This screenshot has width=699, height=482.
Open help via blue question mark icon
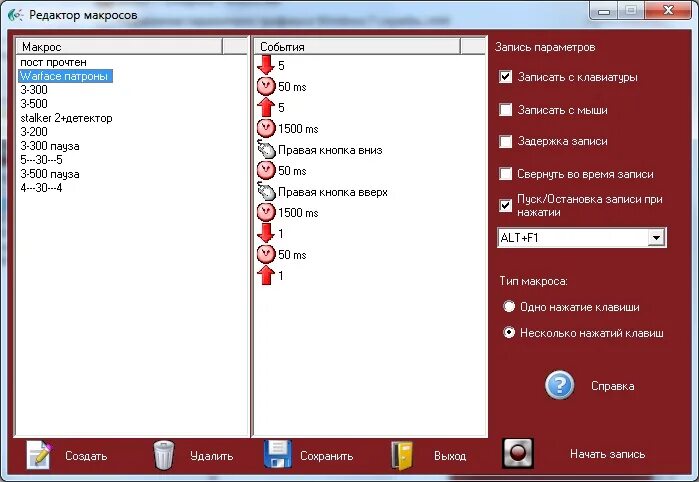coord(559,385)
